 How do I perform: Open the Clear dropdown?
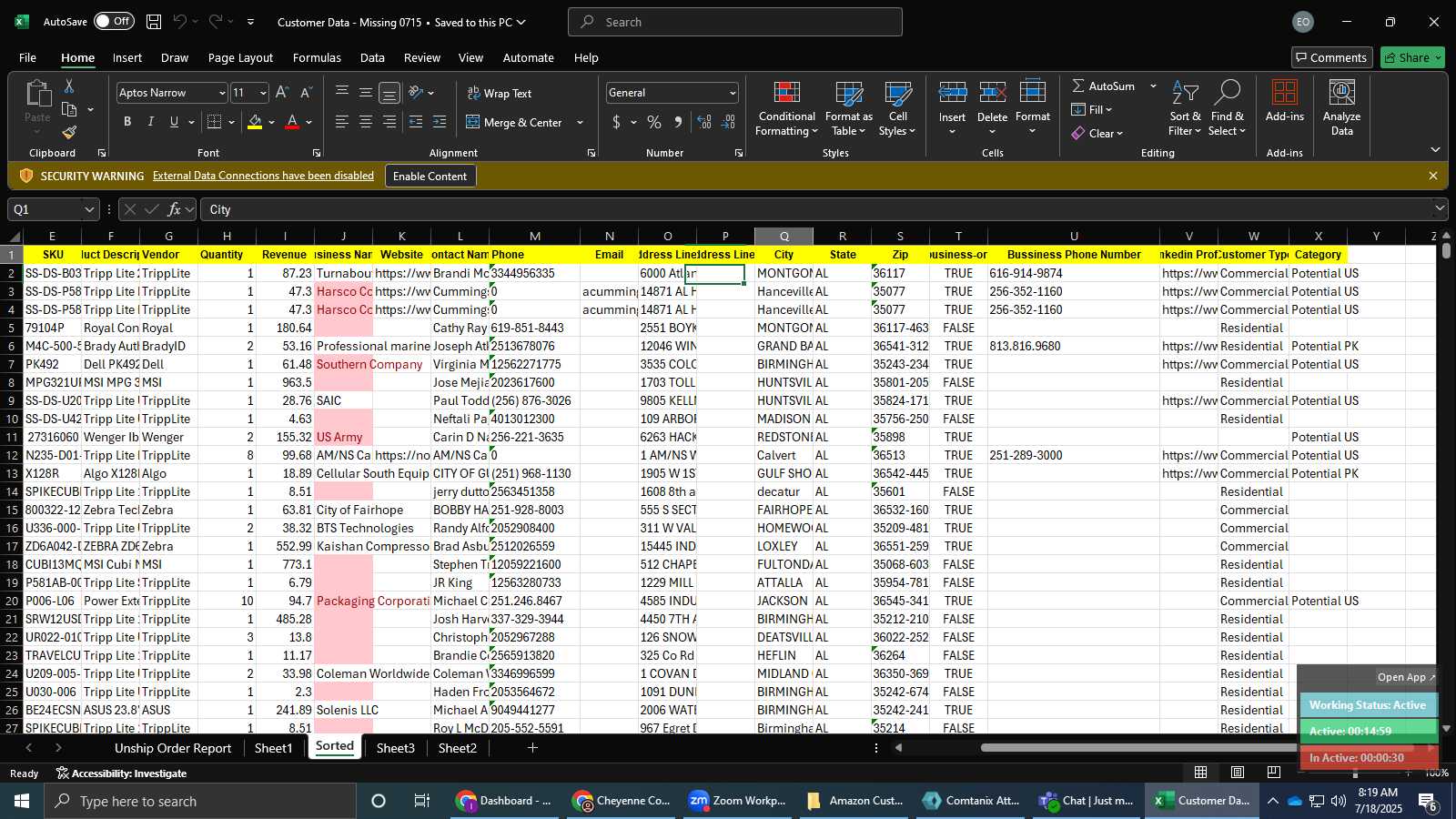[x=1097, y=133]
